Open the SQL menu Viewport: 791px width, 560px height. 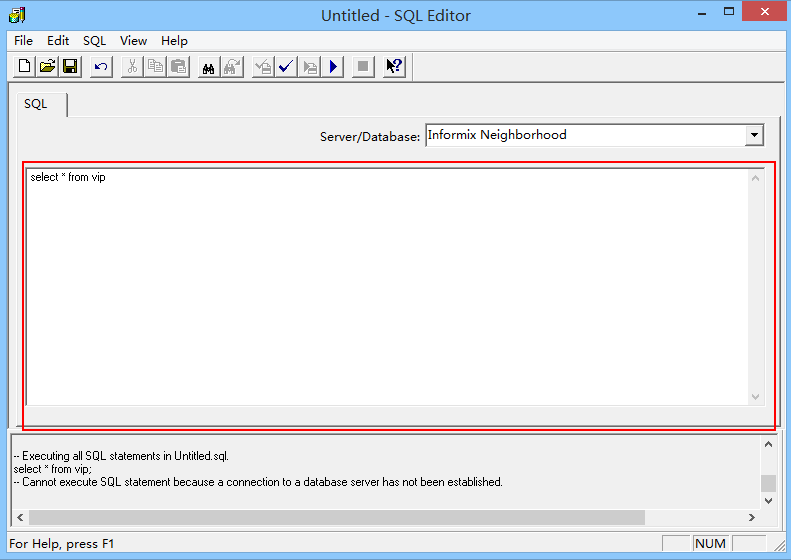click(x=94, y=41)
